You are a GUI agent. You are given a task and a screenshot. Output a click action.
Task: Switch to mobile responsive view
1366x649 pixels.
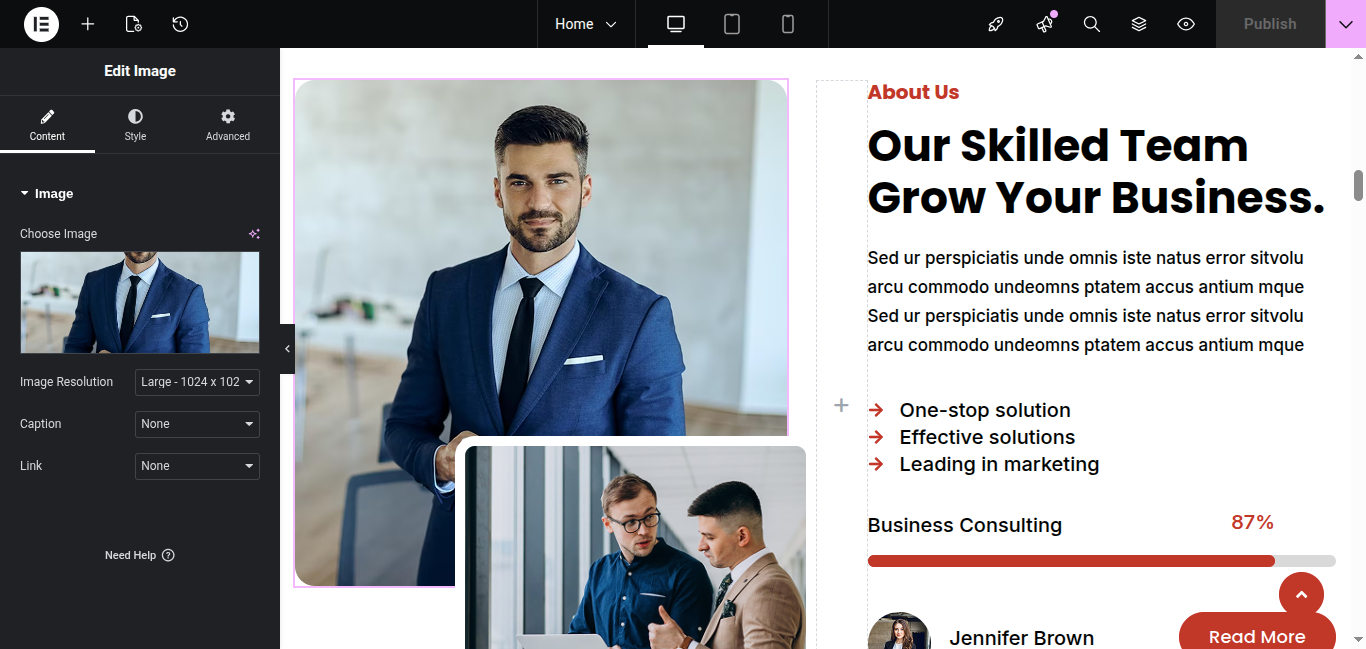pyautogui.click(x=788, y=24)
